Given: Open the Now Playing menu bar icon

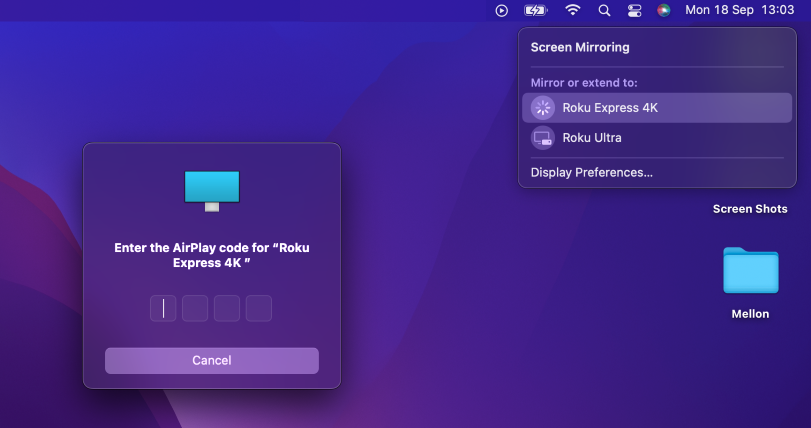Looking at the screenshot, I should [501, 10].
